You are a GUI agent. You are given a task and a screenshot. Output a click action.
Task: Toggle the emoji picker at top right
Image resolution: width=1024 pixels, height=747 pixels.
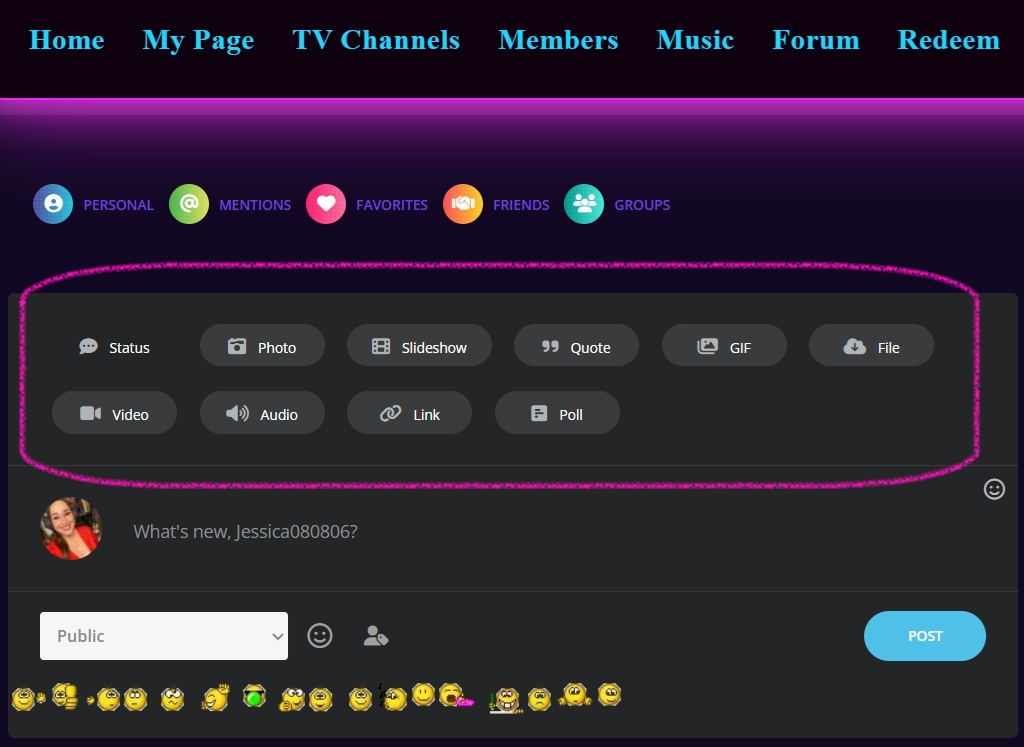coord(994,489)
